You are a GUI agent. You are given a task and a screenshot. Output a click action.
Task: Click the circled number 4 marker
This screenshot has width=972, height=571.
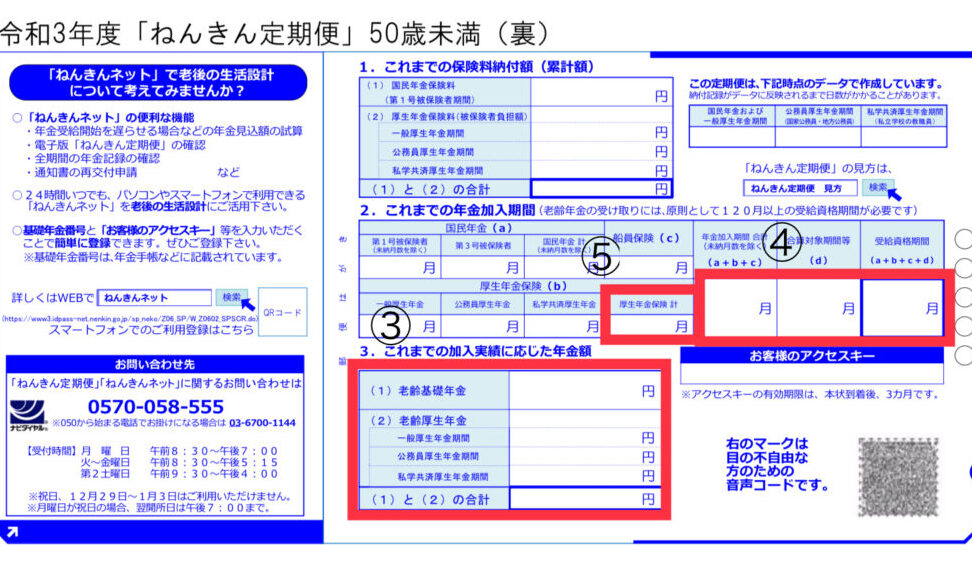[784, 247]
